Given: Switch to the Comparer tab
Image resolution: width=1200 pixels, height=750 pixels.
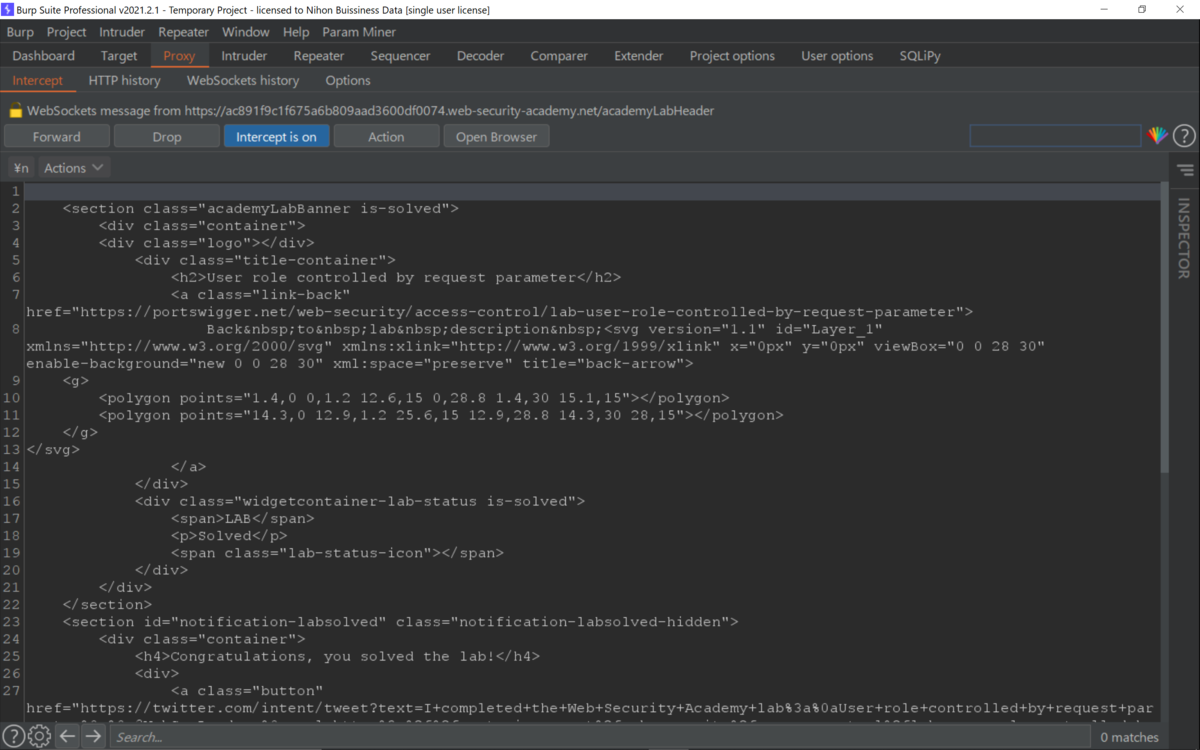Looking at the screenshot, I should point(559,56).
